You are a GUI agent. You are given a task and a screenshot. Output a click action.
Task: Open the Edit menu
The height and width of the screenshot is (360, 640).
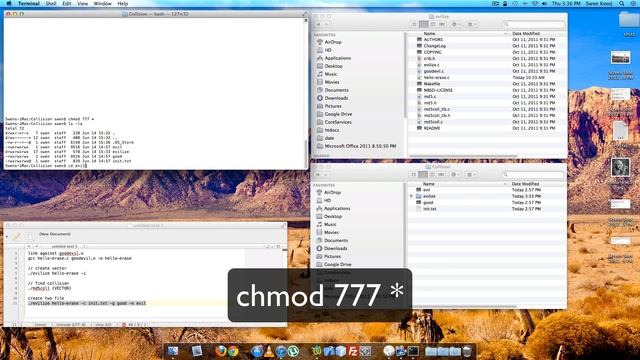point(67,3)
